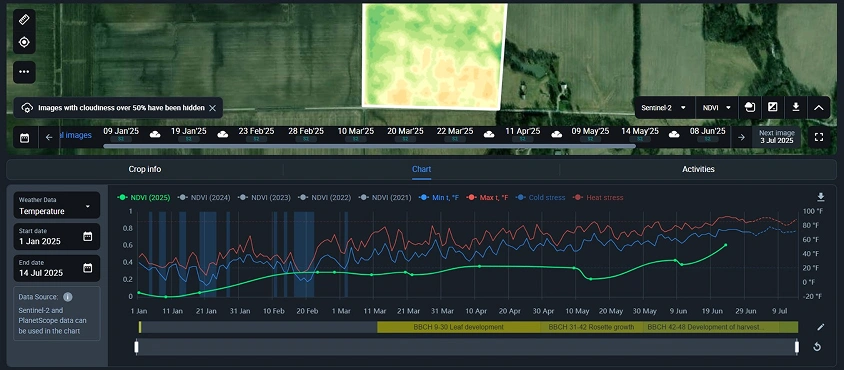Click the Data Source info icon
Viewport: 844px width, 370px height.
pyautogui.click(x=67, y=297)
